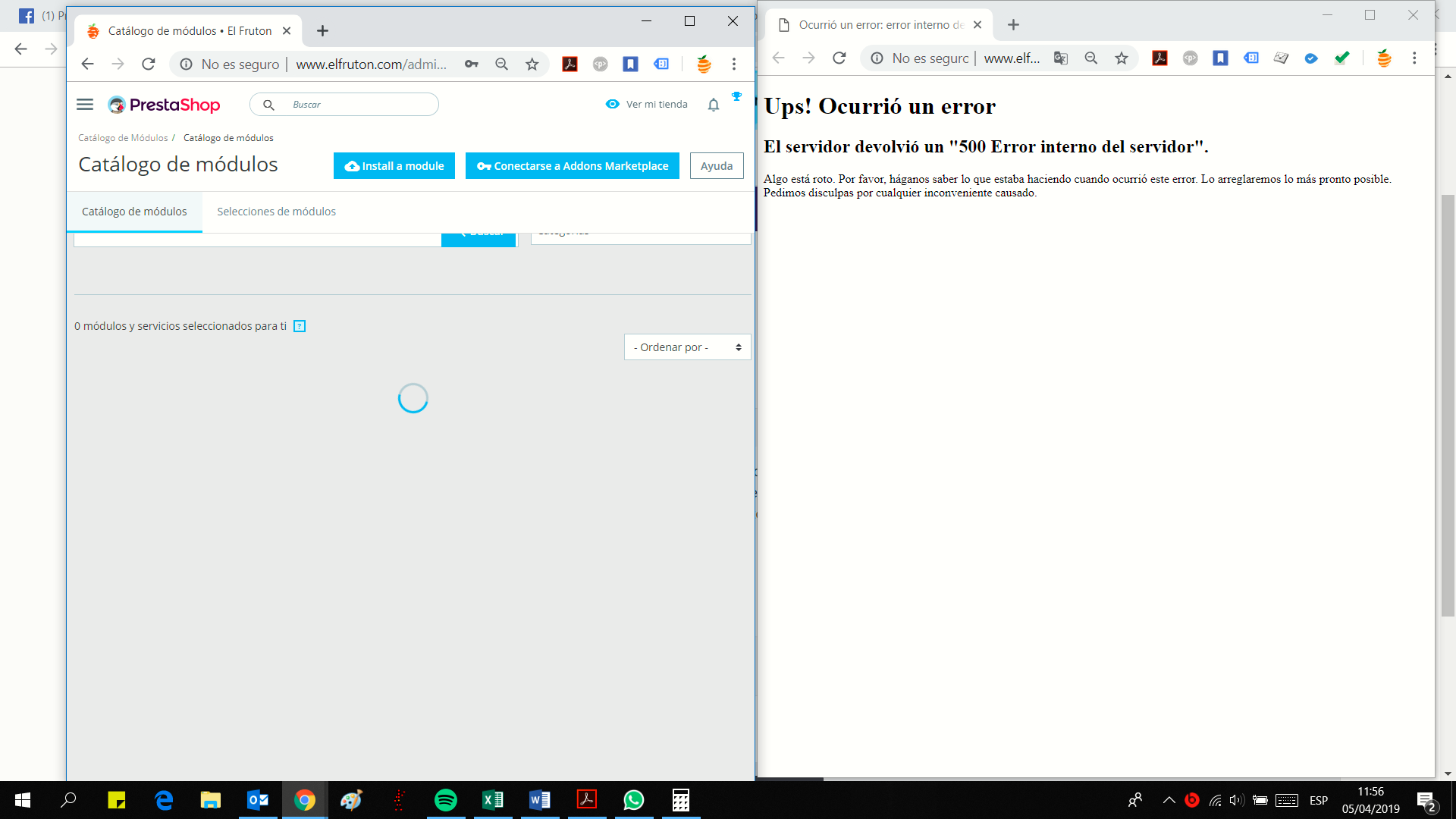Click the right window vertical scrollbar
This screenshot has height=819, width=1456.
click(x=1448, y=406)
